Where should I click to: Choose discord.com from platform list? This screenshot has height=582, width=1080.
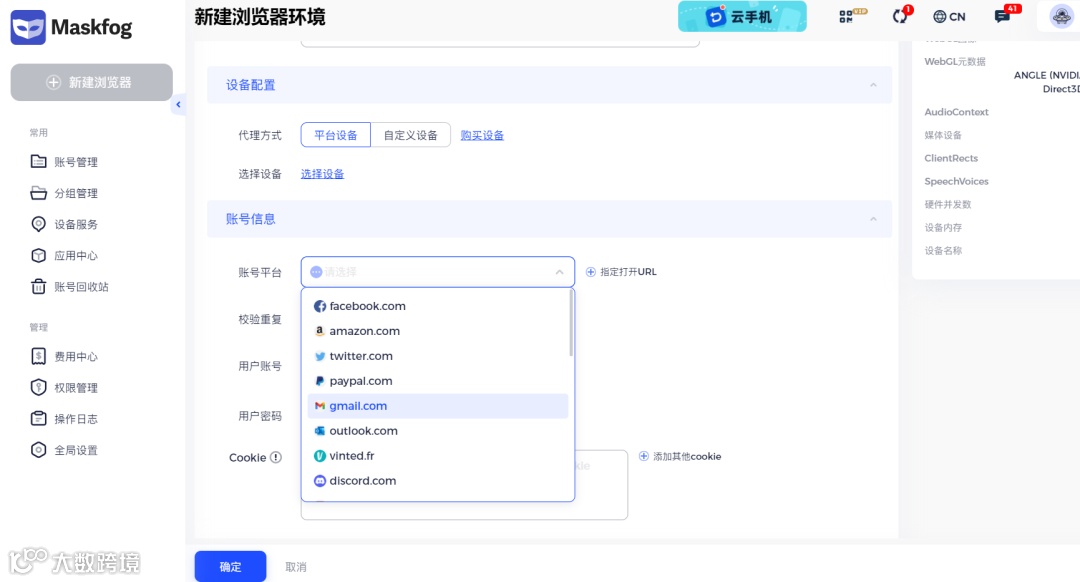pyautogui.click(x=437, y=481)
